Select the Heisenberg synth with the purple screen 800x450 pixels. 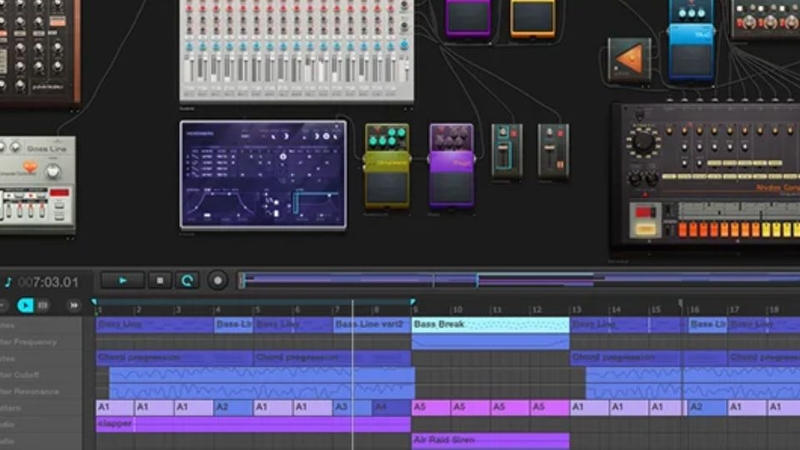[x=263, y=175]
